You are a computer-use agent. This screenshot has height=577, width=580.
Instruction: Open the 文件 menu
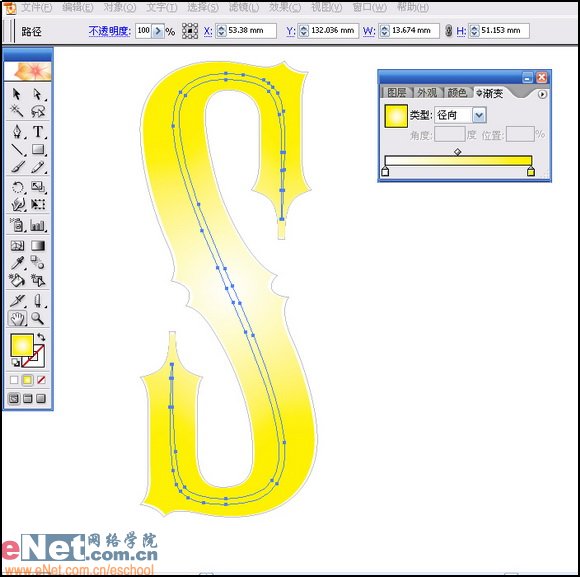(36, 7)
